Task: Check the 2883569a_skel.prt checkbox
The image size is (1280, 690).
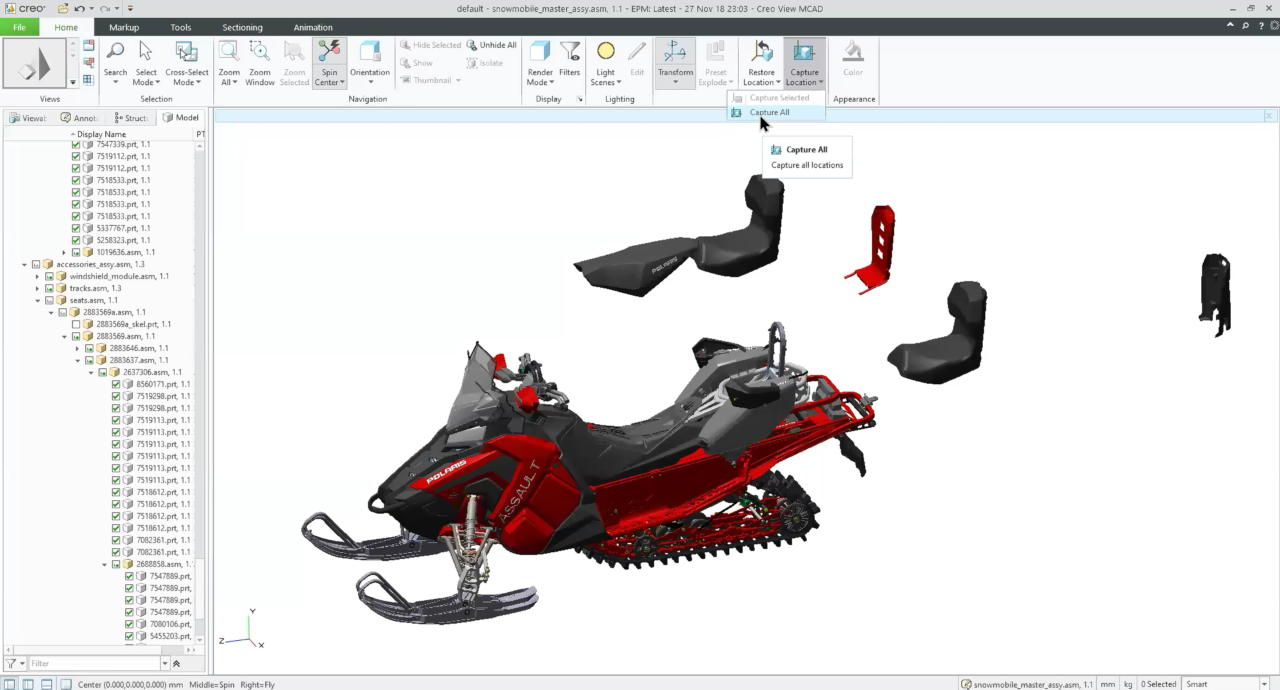Action: click(76, 324)
